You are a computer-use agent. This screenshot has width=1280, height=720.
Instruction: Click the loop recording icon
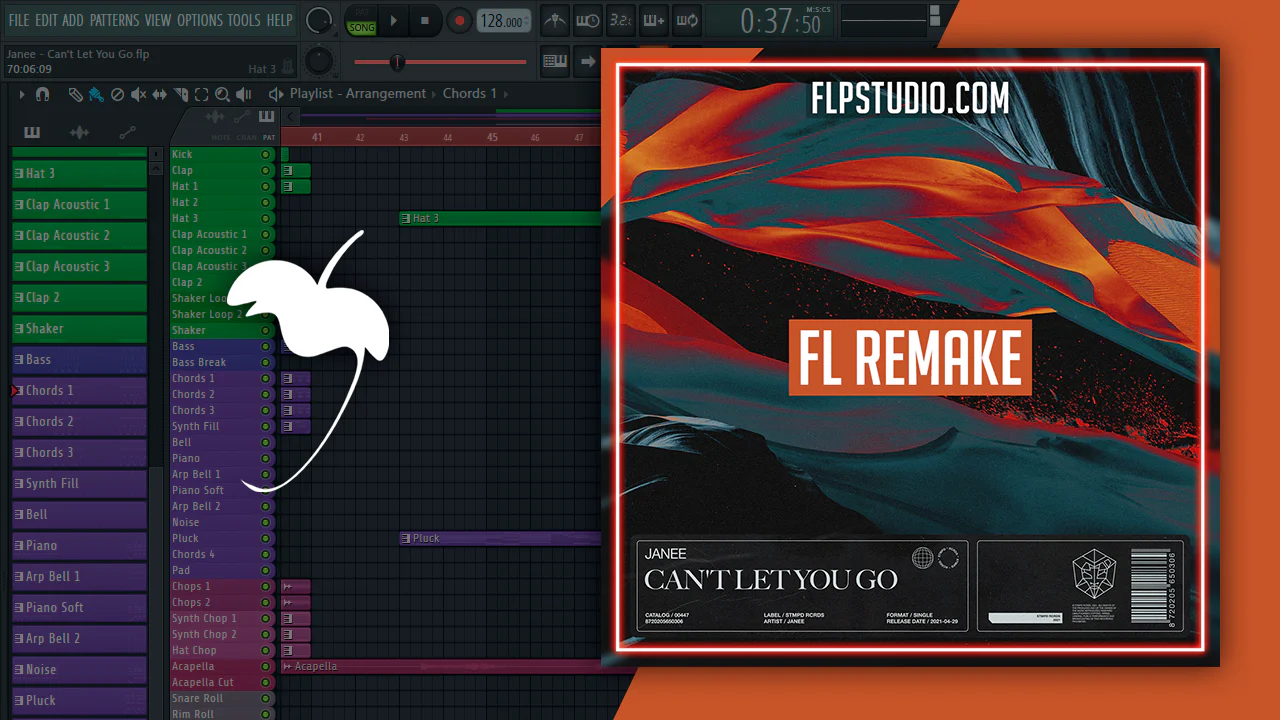point(687,20)
